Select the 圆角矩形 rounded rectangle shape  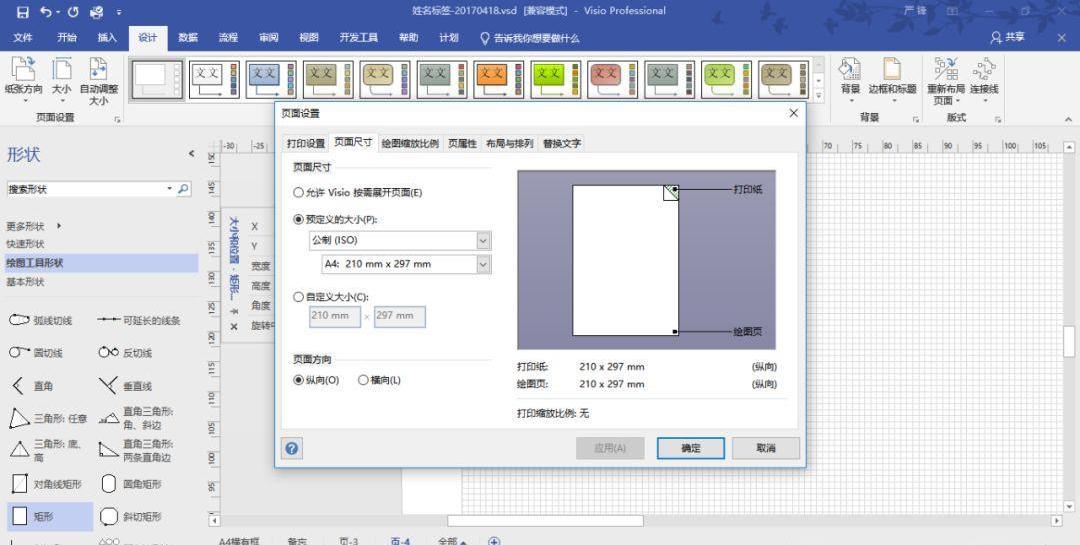tap(110, 484)
